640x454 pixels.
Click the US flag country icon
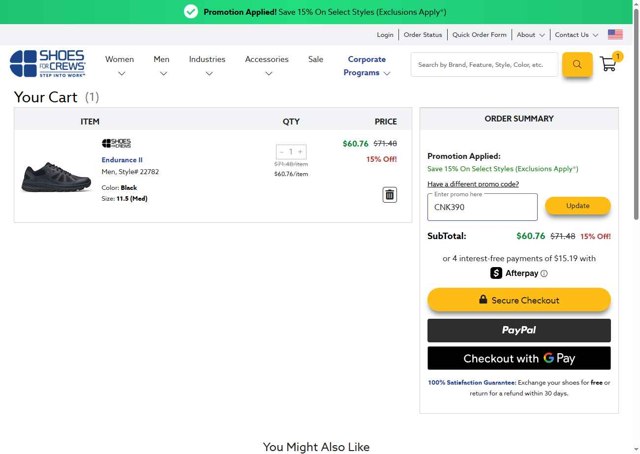point(615,35)
